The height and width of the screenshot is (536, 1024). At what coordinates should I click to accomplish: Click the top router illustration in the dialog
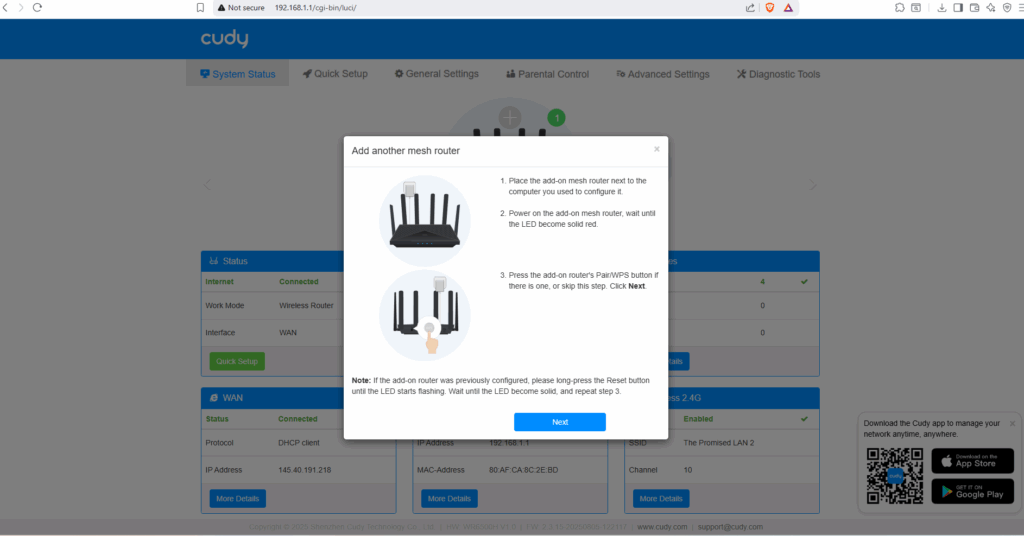pos(424,221)
